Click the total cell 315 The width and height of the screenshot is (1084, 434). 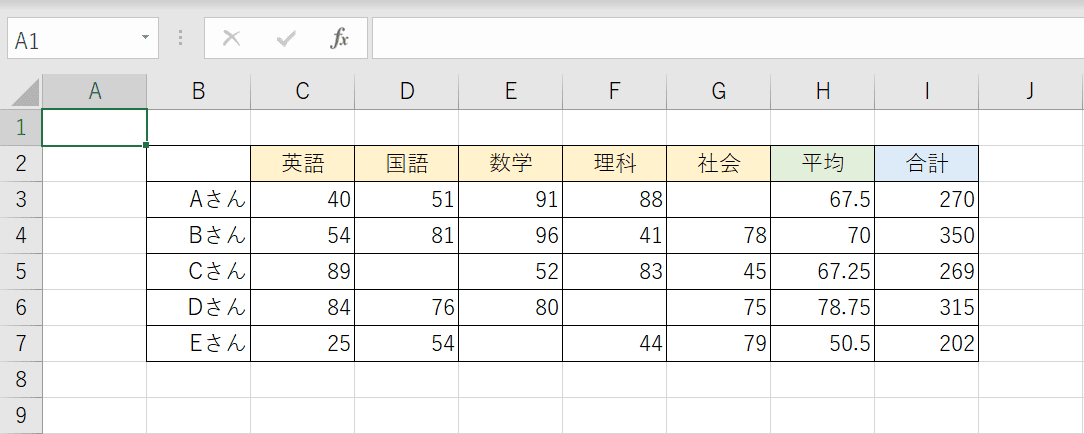pos(926,308)
